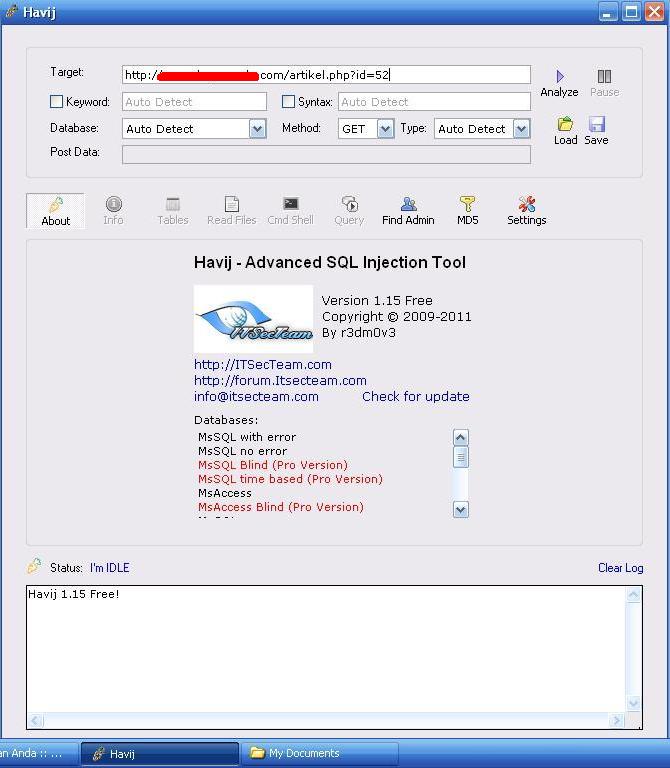Start scan with the Analyze play icon
The height and width of the screenshot is (768, 670).
[x=559, y=77]
